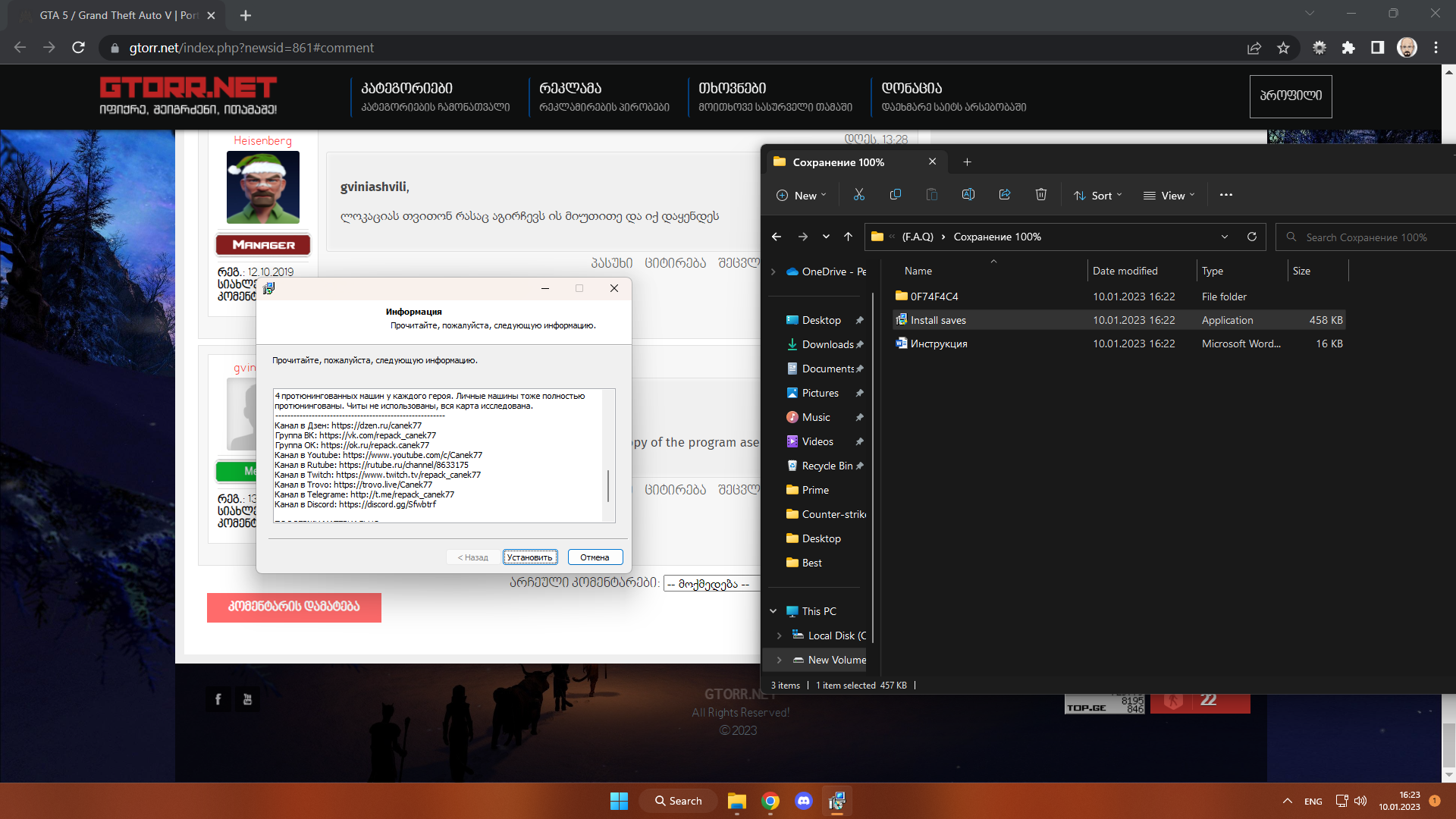Open the volume control in system tray
The height and width of the screenshot is (819, 1456).
[x=1360, y=801]
